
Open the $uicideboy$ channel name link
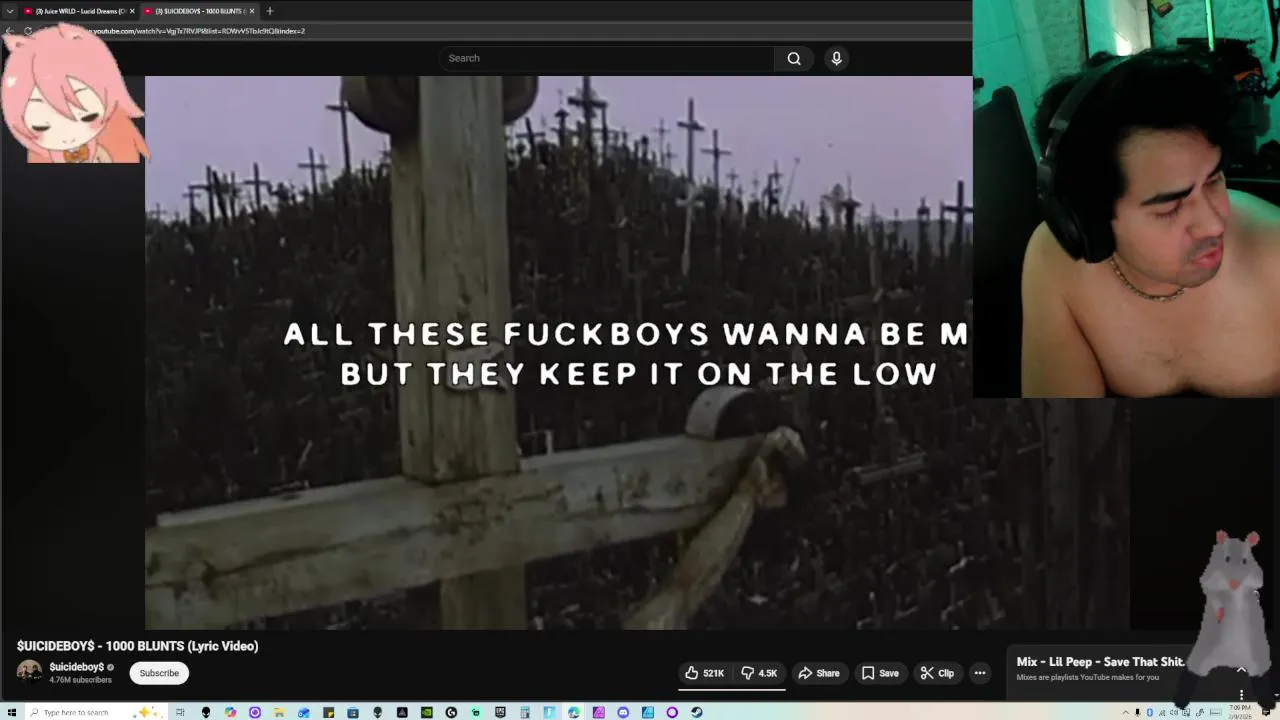click(x=76, y=667)
